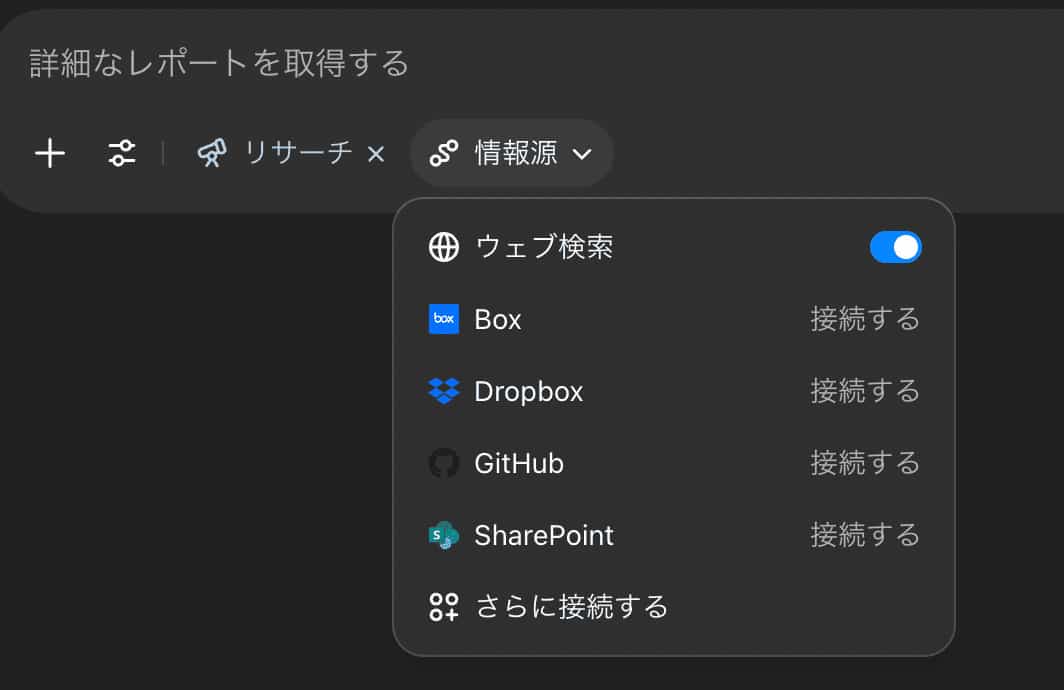Select the Dropbox menu label
1064x690 pixels.
pos(529,392)
